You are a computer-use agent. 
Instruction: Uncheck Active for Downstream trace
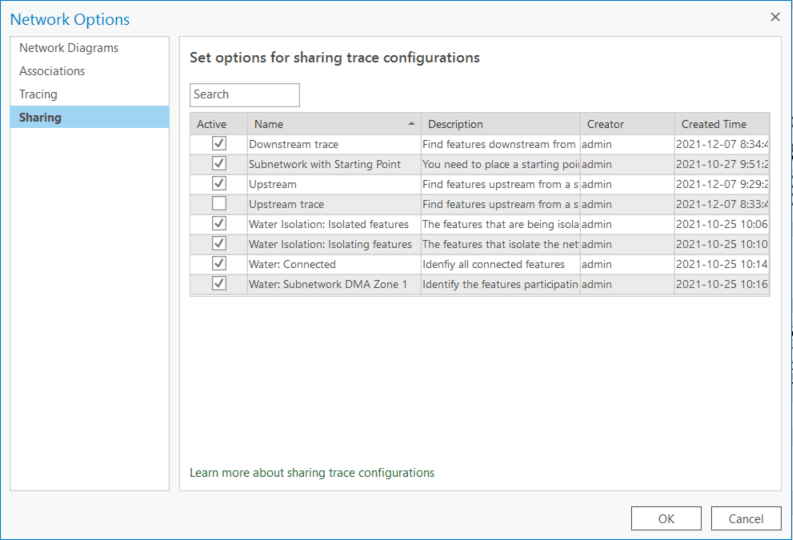[x=219, y=144]
